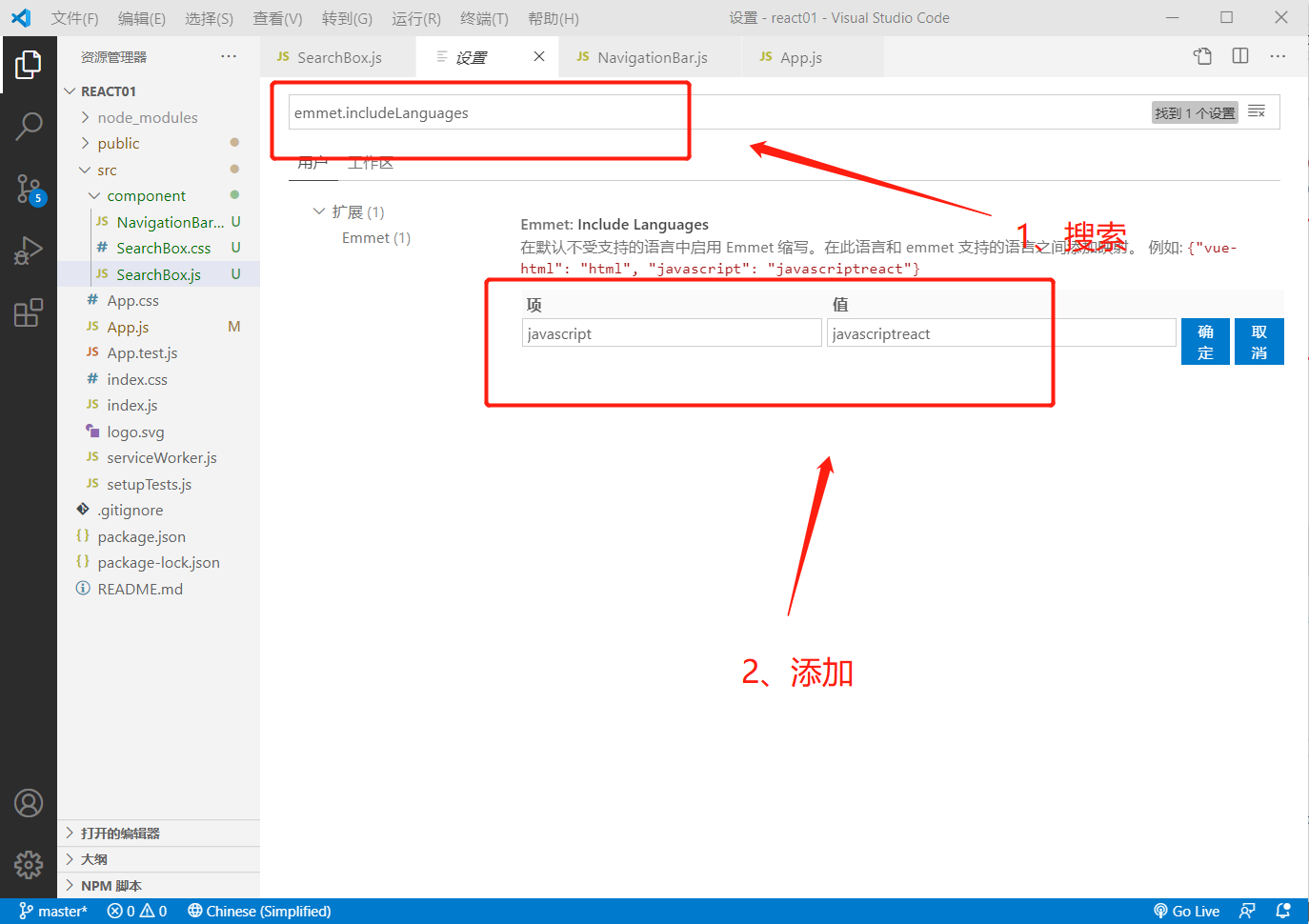Open feedback icon in status bar

point(1247,911)
